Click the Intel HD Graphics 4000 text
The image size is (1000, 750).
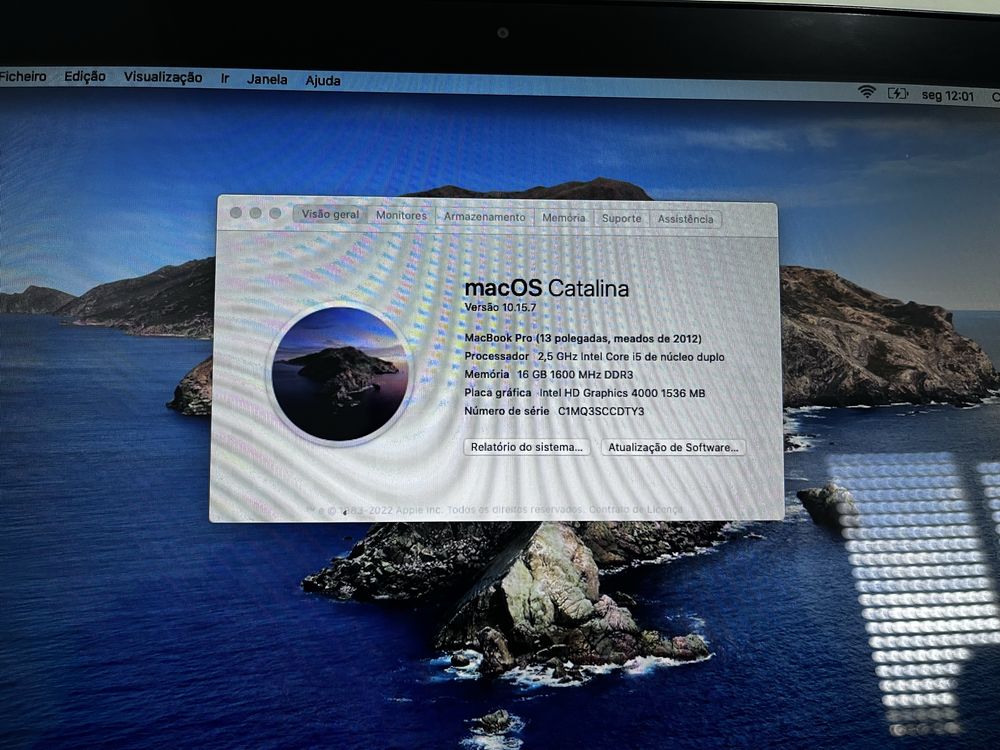622,393
